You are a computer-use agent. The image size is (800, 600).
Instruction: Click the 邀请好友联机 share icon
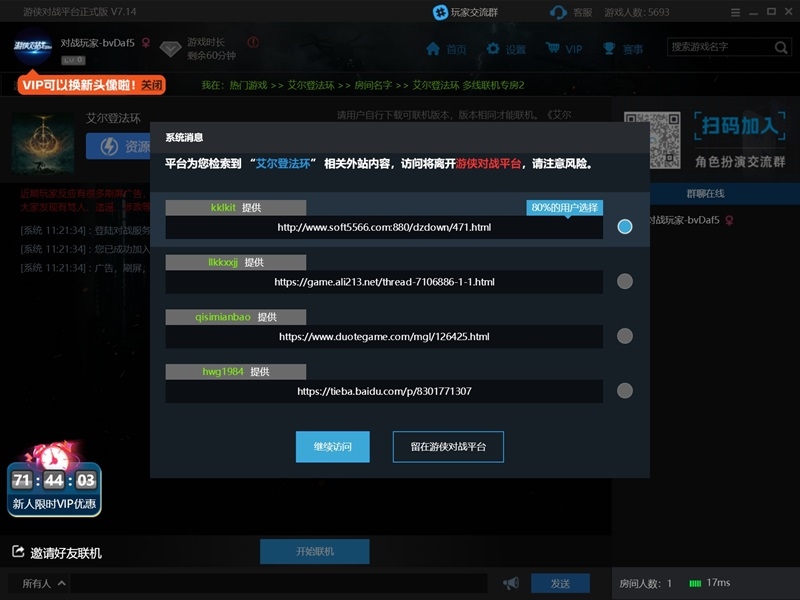[x=18, y=552]
